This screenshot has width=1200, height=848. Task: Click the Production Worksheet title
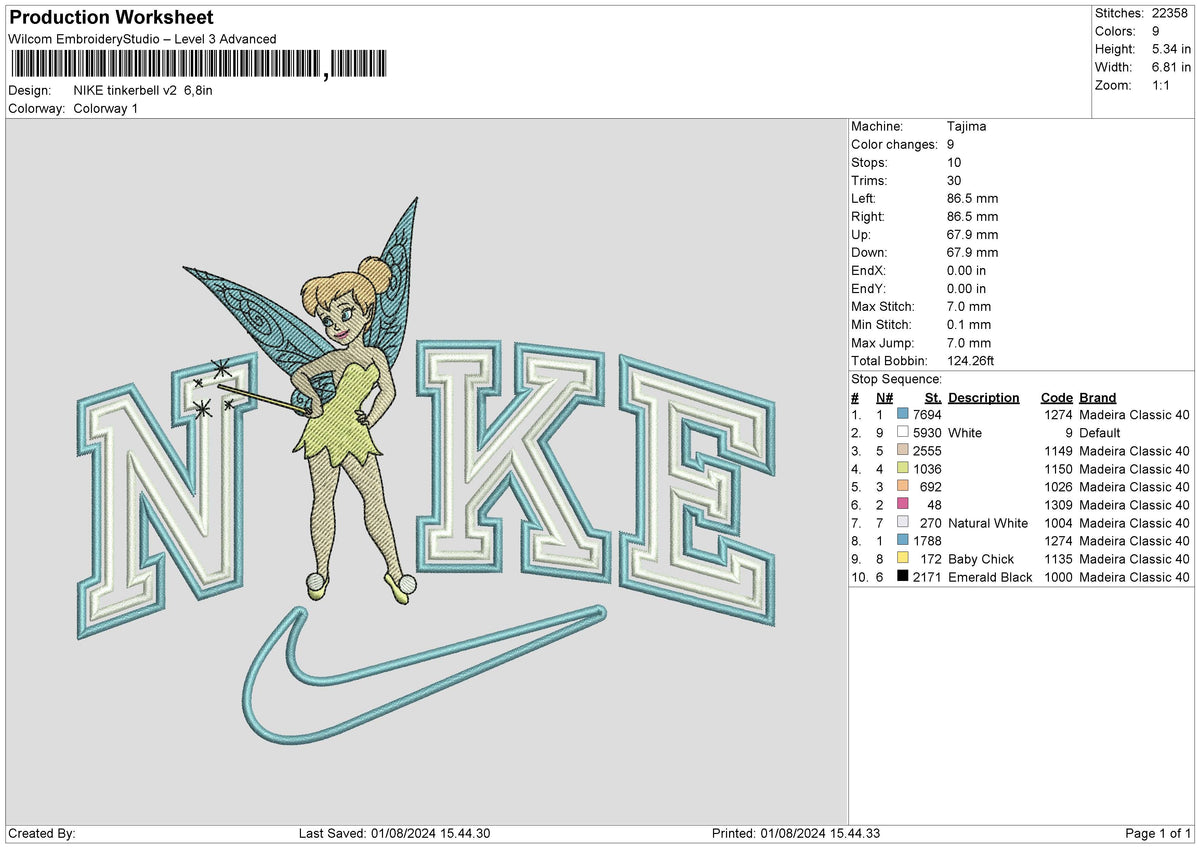[111, 18]
